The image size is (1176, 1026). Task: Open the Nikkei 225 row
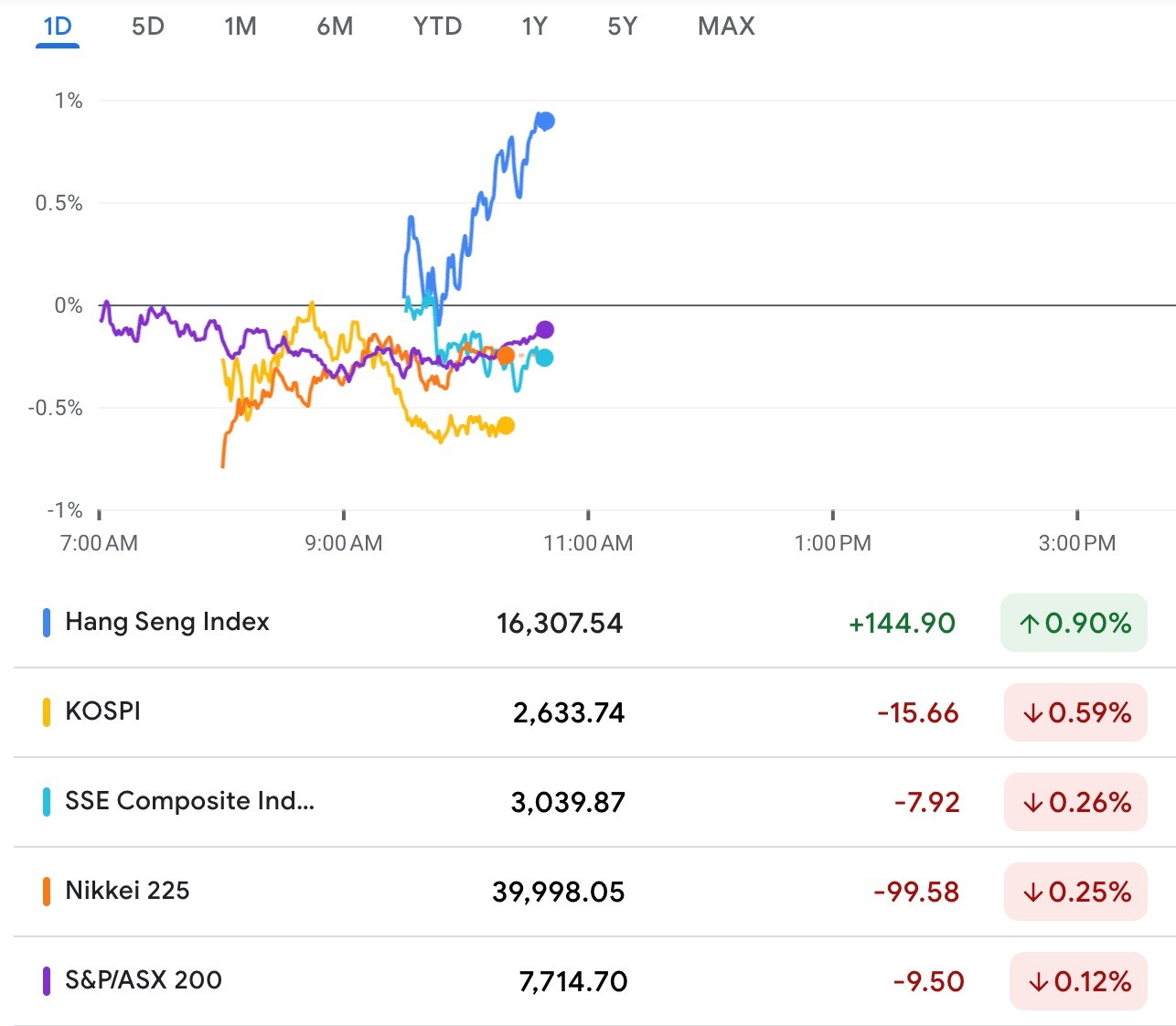point(594,892)
